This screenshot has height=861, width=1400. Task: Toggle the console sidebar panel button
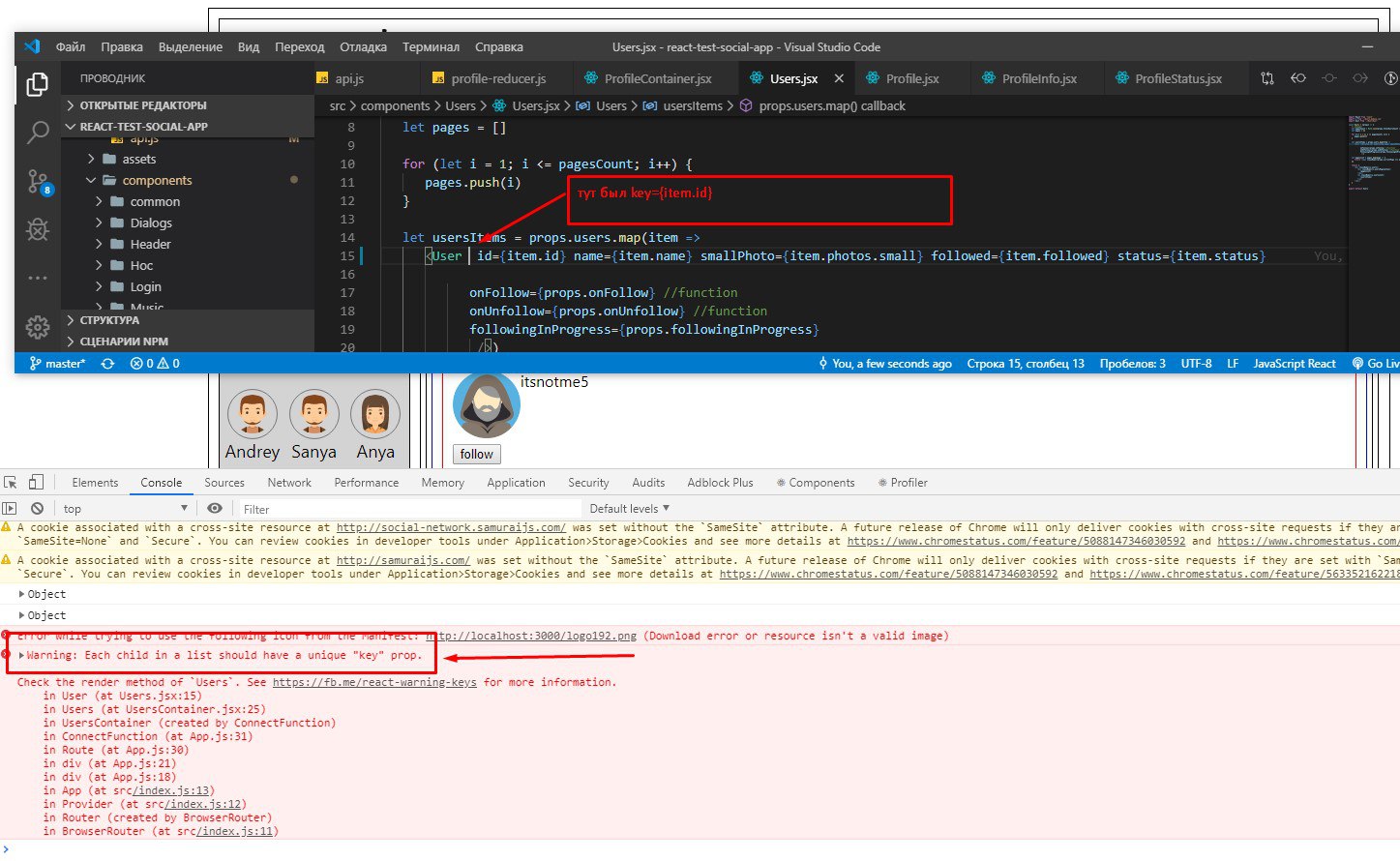click(10, 508)
